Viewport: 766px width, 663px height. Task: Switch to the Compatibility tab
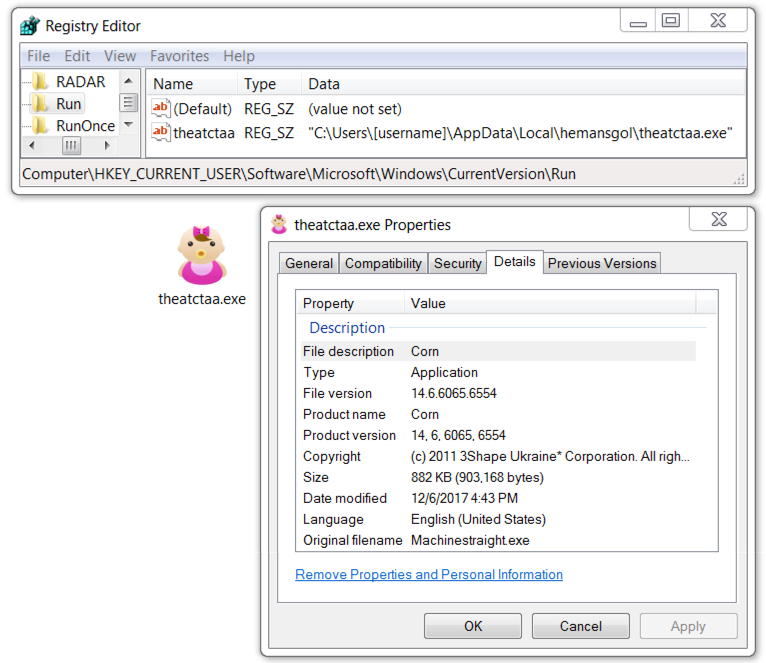(x=383, y=263)
